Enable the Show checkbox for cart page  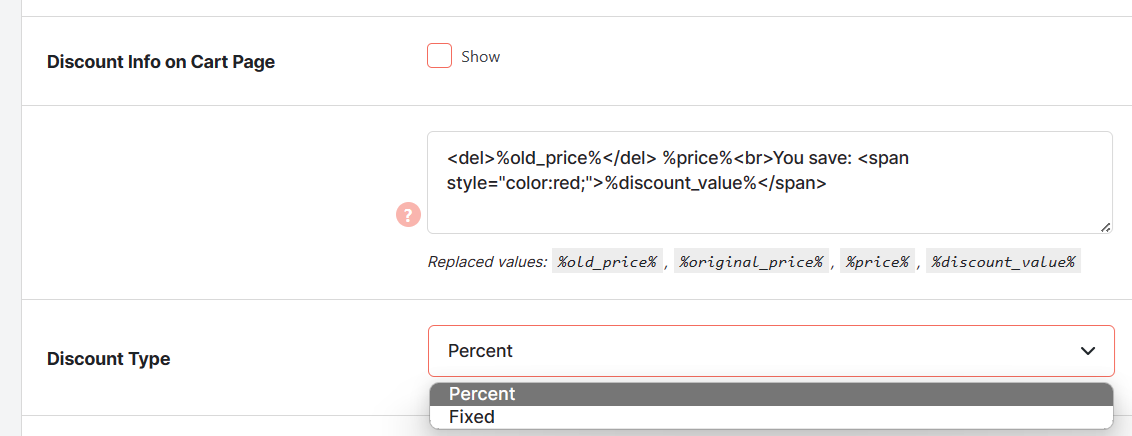click(440, 56)
